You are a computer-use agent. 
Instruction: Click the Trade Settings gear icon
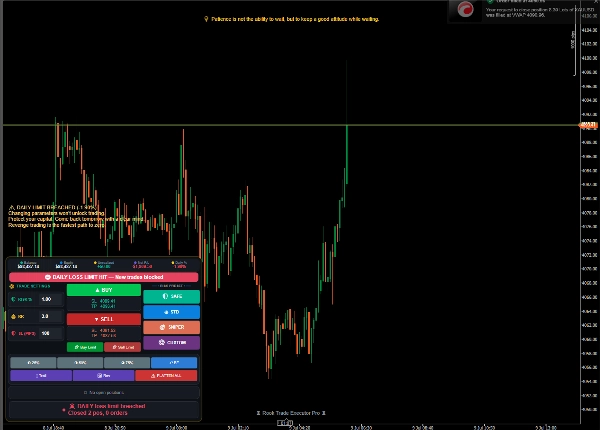(11, 286)
